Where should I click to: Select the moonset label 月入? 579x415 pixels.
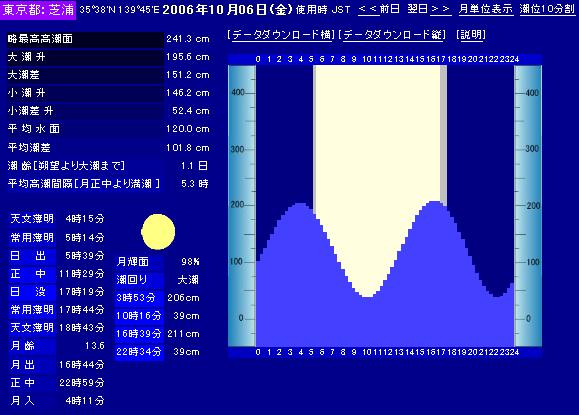23,401
